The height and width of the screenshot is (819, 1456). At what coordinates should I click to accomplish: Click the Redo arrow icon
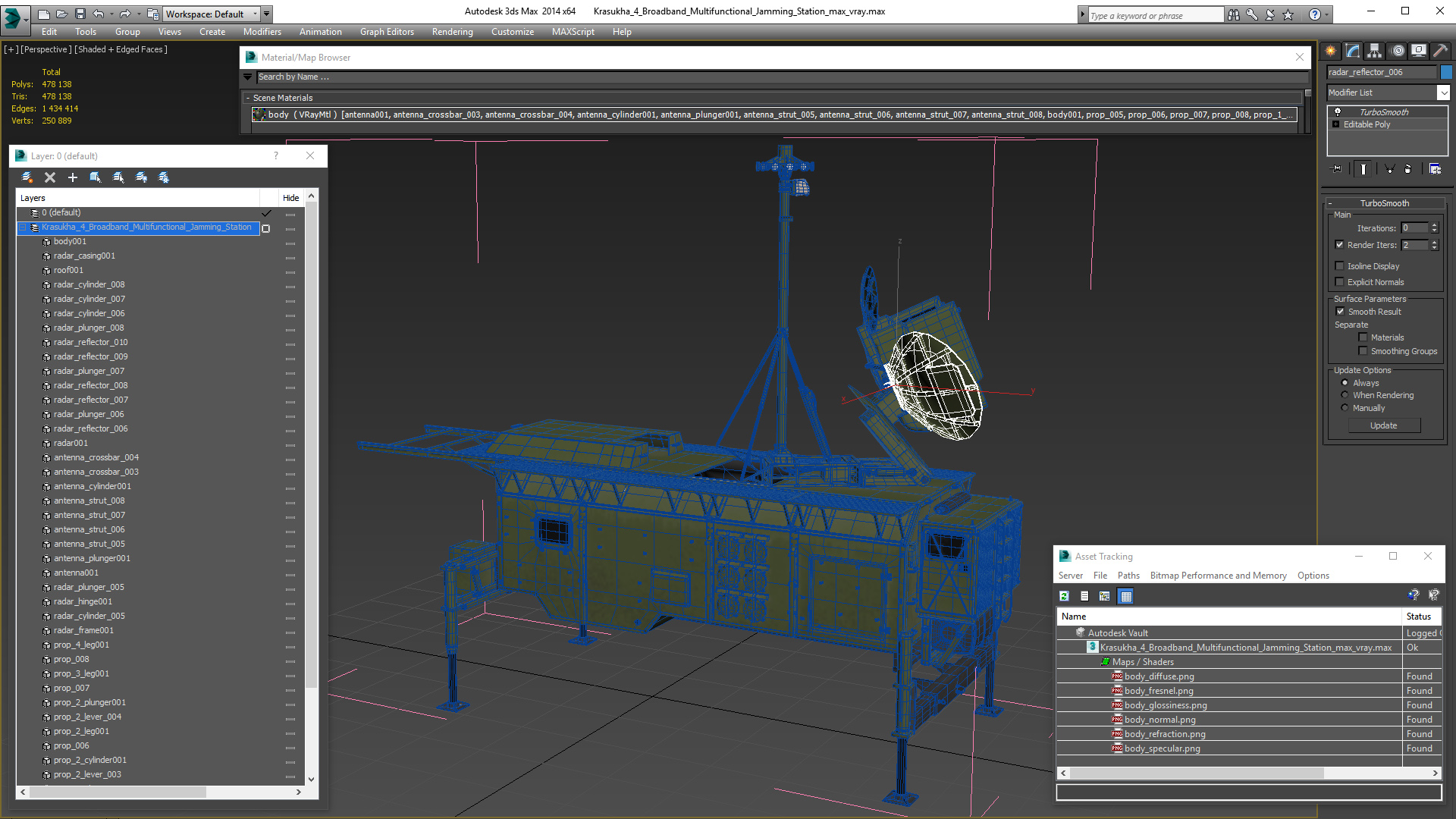point(125,14)
